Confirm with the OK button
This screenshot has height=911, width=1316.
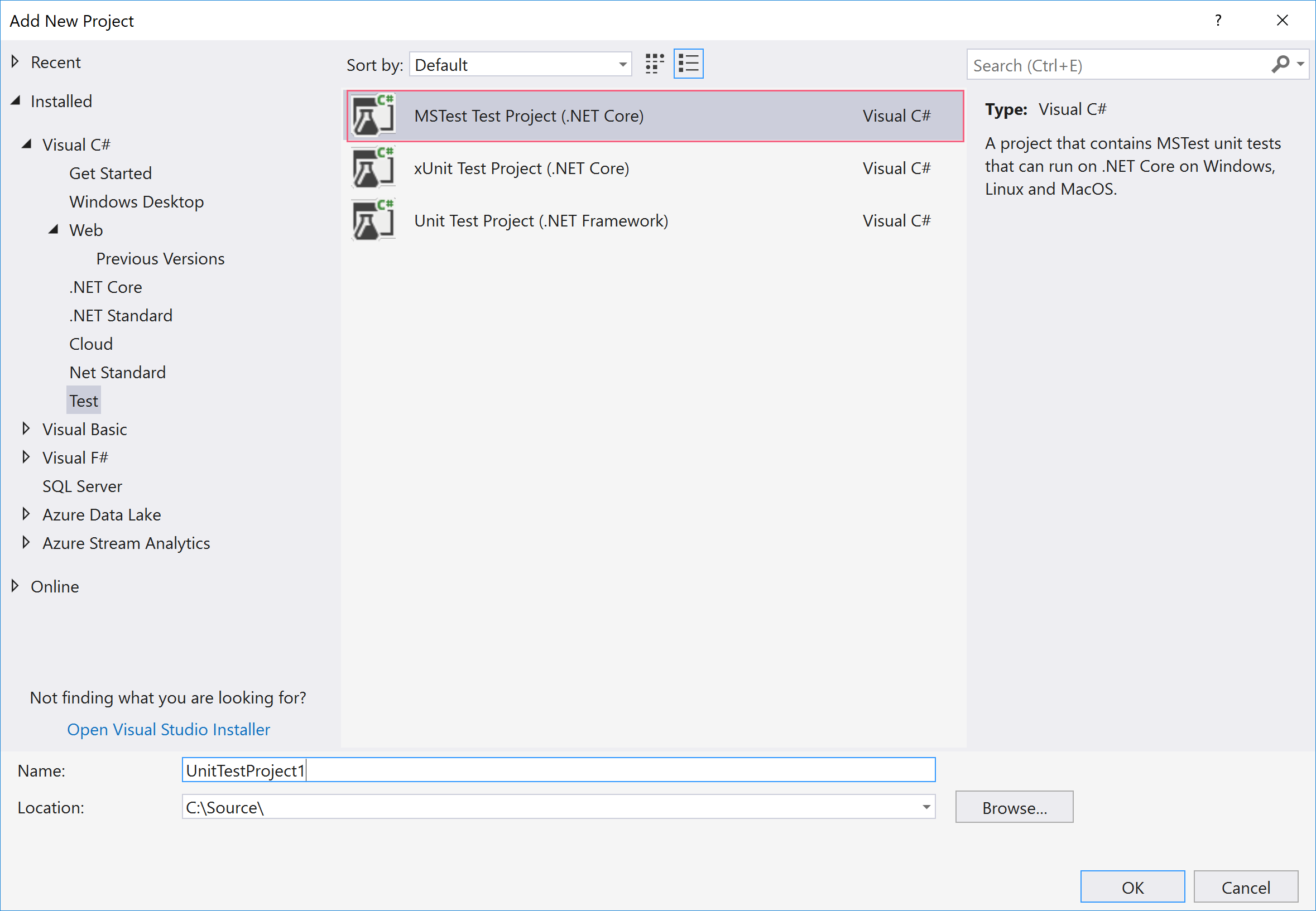pos(1133,887)
